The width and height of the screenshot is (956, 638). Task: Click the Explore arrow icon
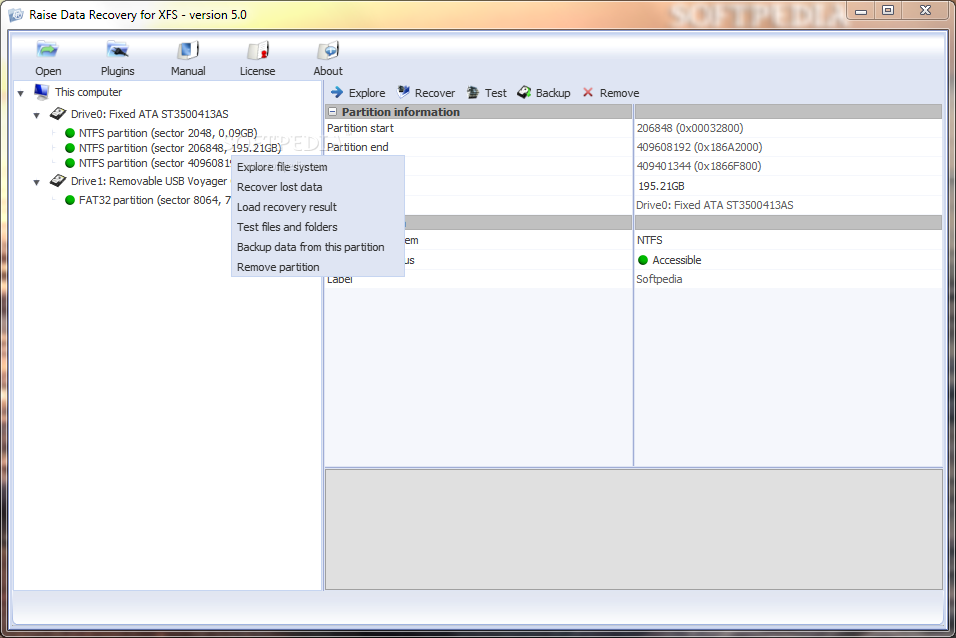tap(337, 92)
